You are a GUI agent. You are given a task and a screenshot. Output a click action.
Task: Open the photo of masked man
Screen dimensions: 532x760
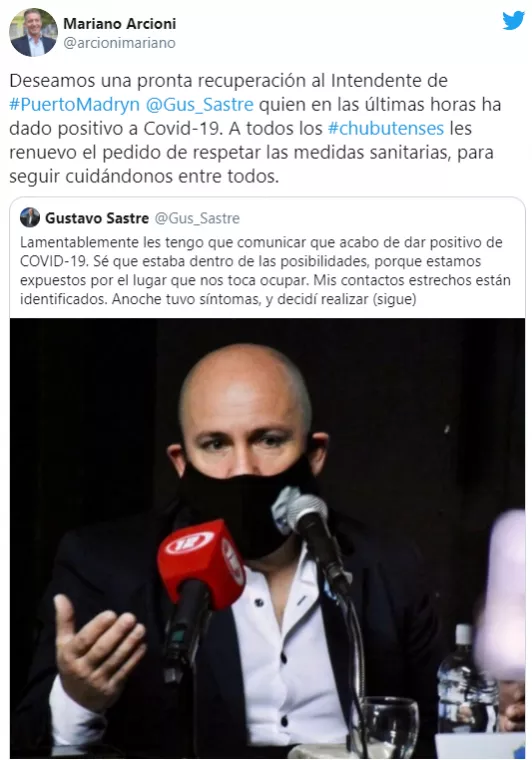coord(267,538)
